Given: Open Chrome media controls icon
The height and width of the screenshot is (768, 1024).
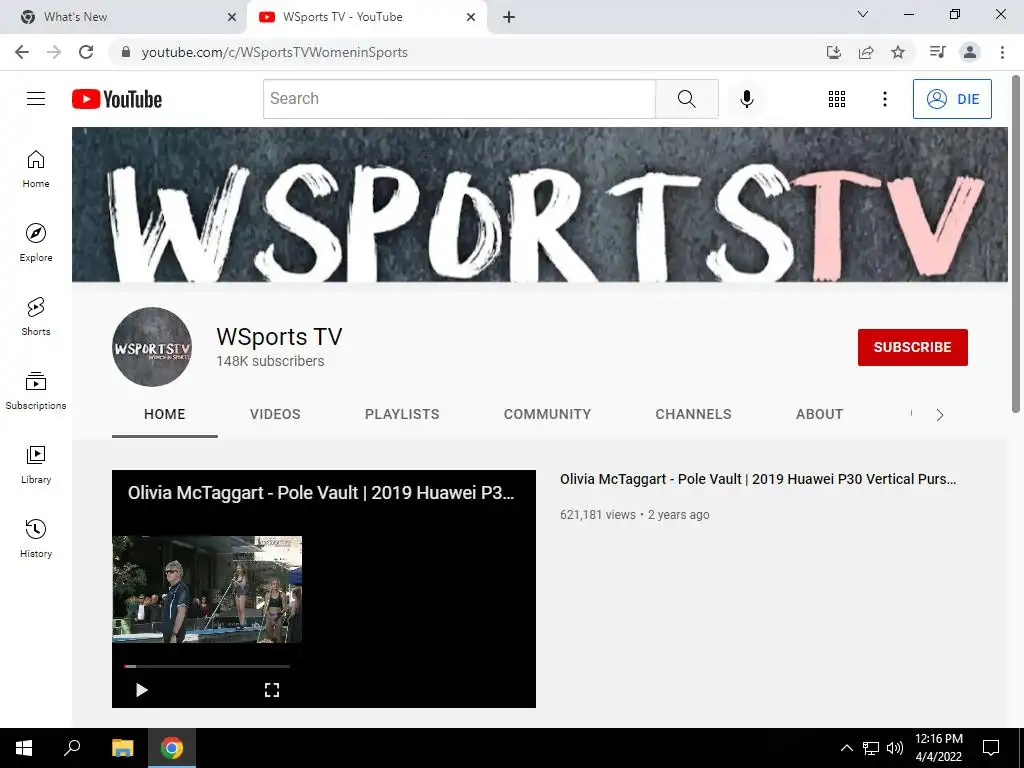Looking at the screenshot, I should point(937,52).
